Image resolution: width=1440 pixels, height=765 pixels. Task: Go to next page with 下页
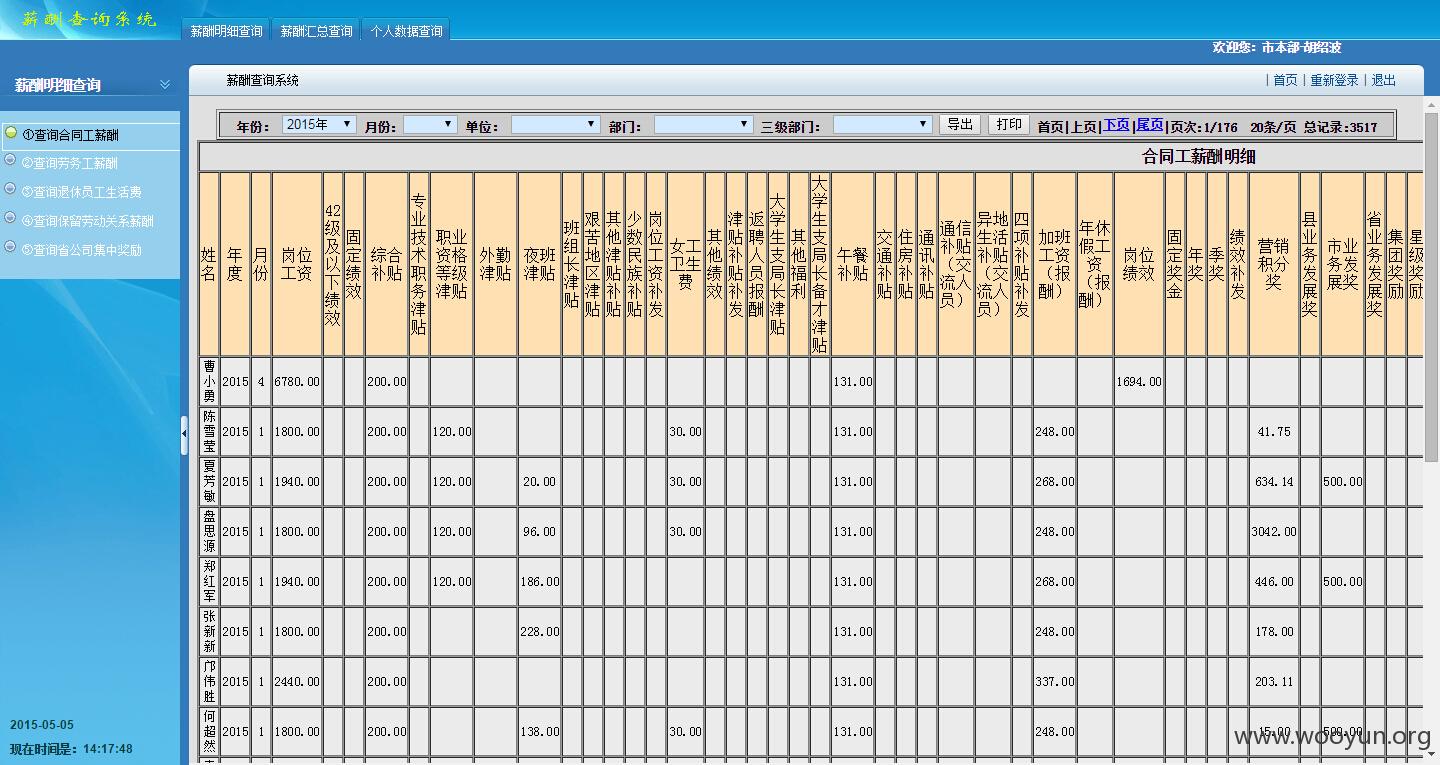click(x=1116, y=125)
